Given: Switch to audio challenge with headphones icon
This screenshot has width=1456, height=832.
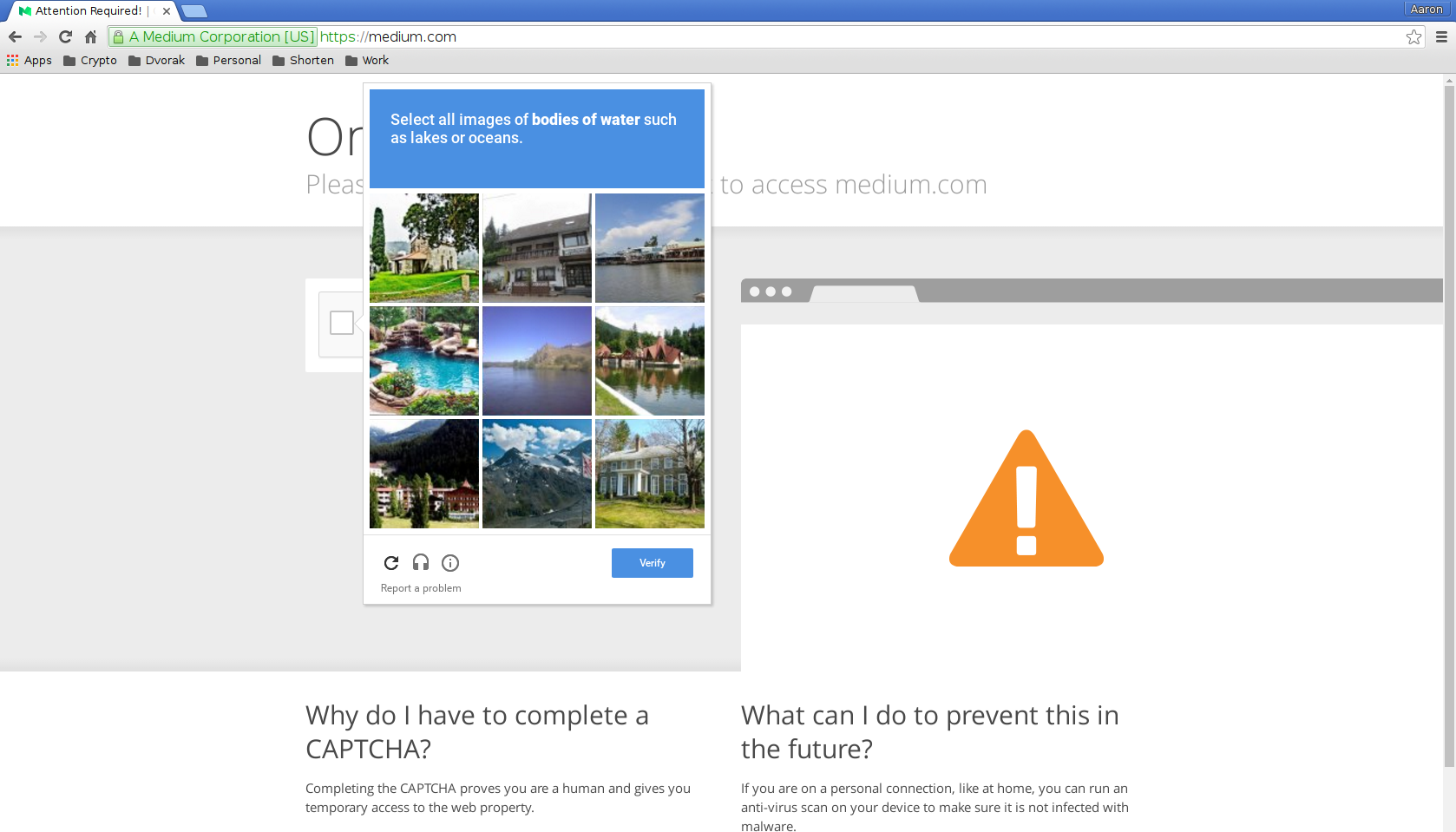Looking at the screenshot, I should click(421, 563).
